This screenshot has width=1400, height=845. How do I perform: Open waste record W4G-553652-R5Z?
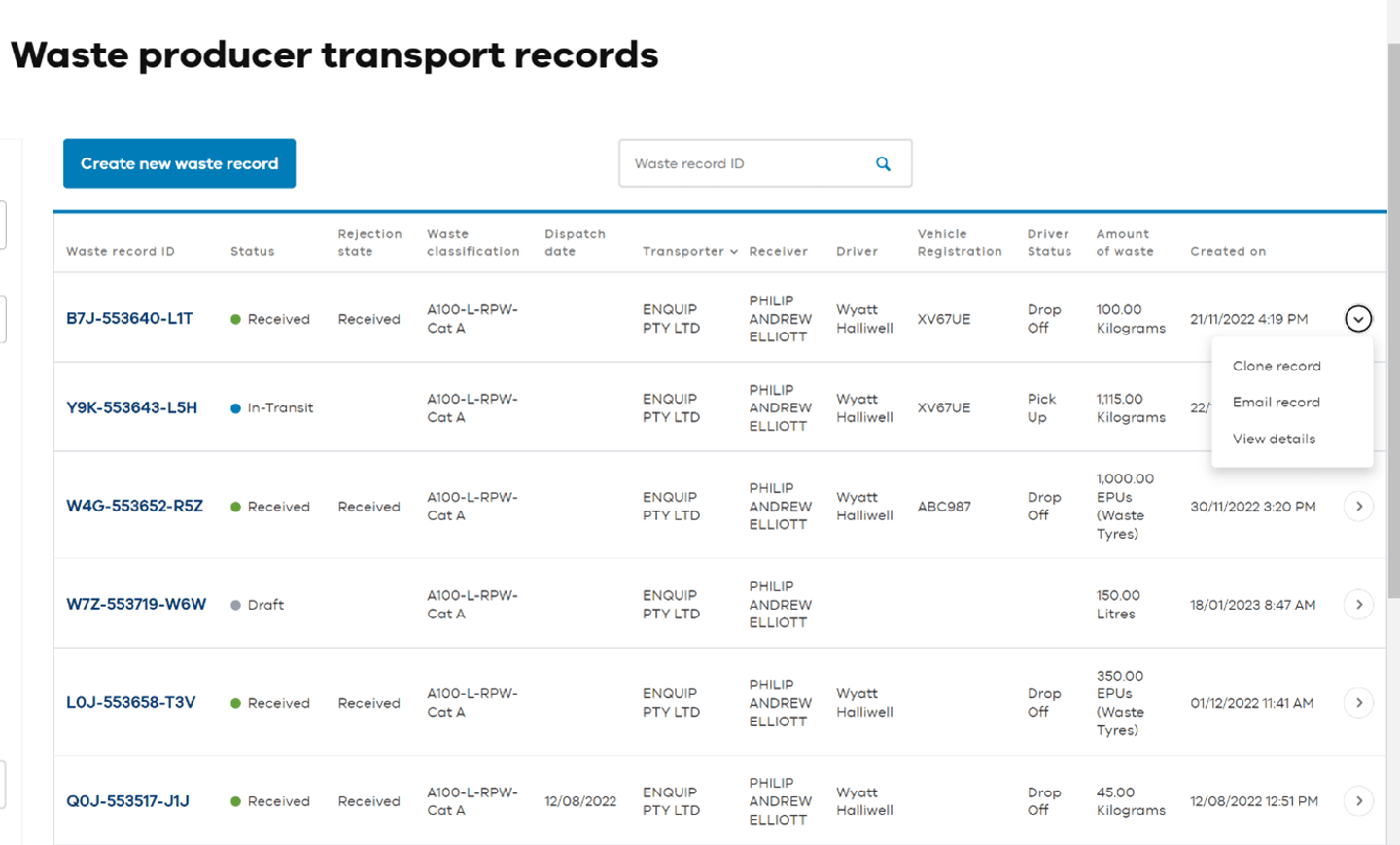pos(134,506)
